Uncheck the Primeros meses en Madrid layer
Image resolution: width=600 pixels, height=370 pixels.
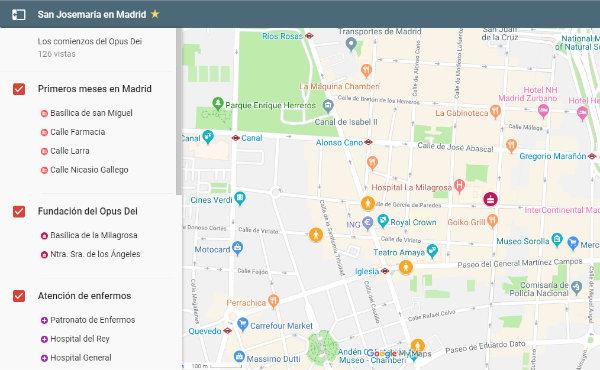pyautogui.click(x=19, y=89)
